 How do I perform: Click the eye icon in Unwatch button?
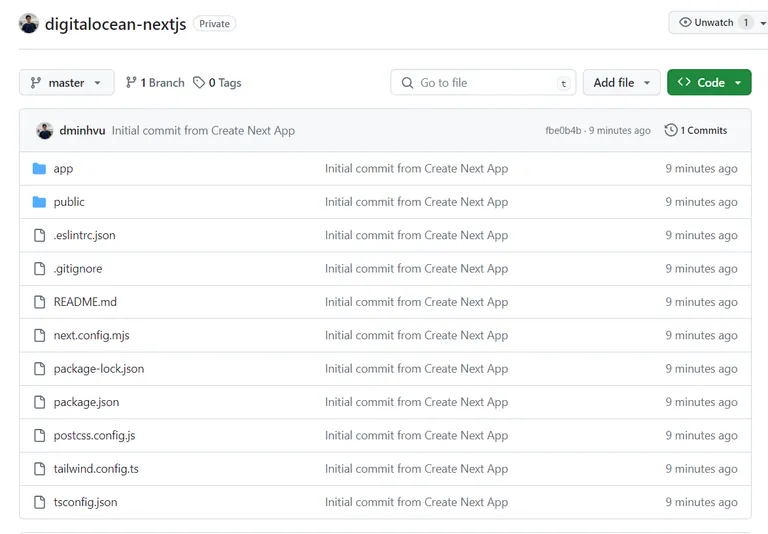685,22
